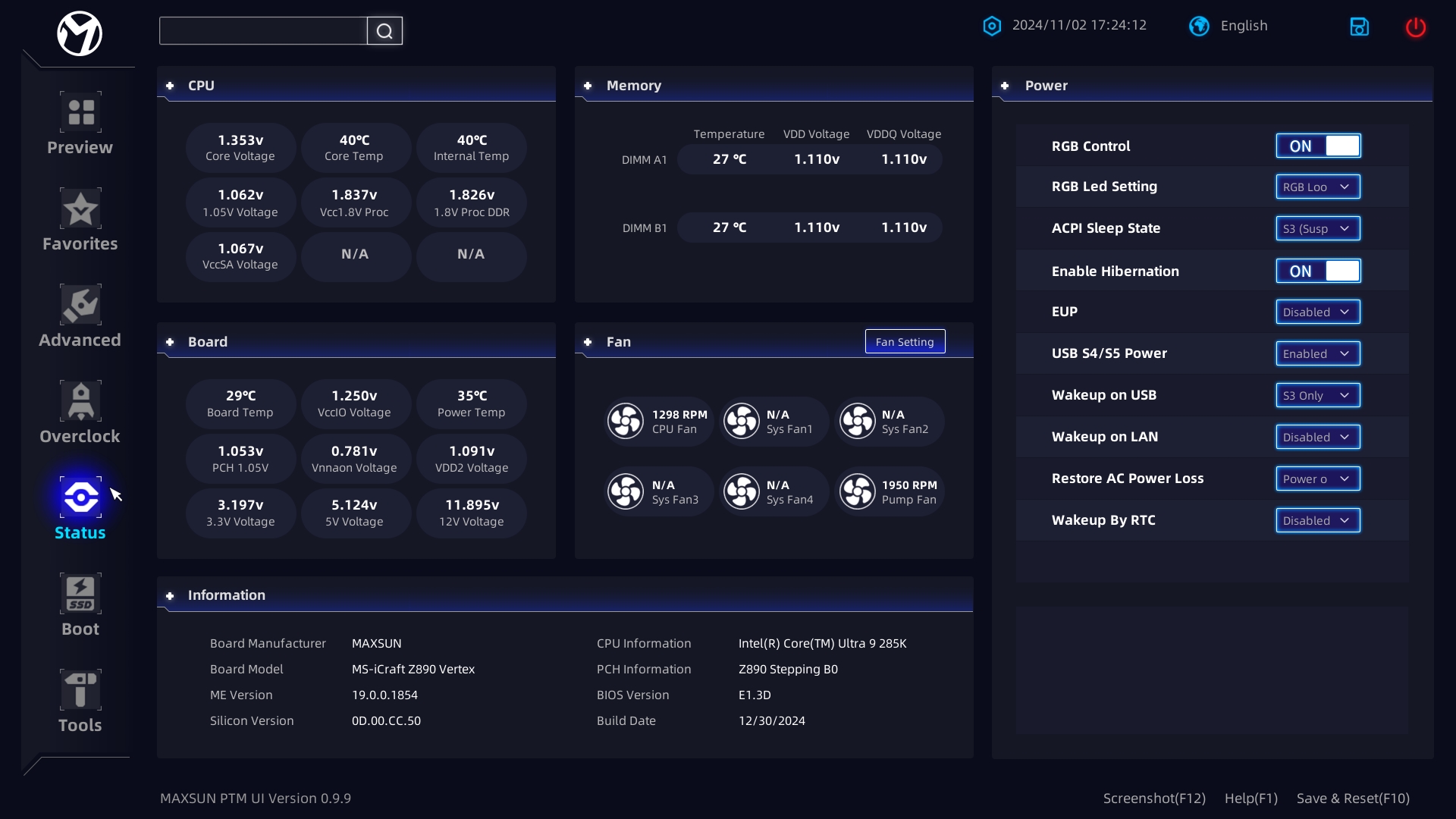The width and height of the screenshot is (1456, 819).
Task: Click the search magnifier icon
Action: (x=384, y=31)
